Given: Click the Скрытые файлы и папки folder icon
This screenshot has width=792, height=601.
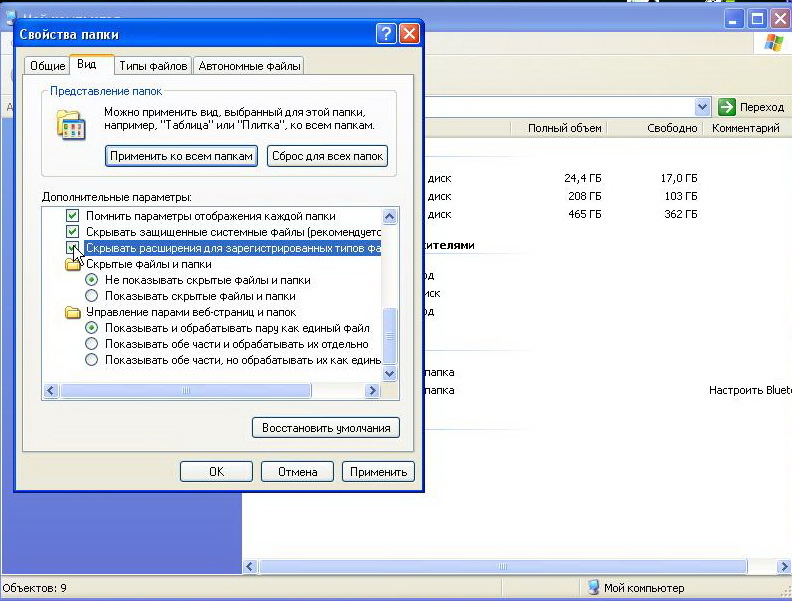Looking at the screenshot, I should pos(73,264).
